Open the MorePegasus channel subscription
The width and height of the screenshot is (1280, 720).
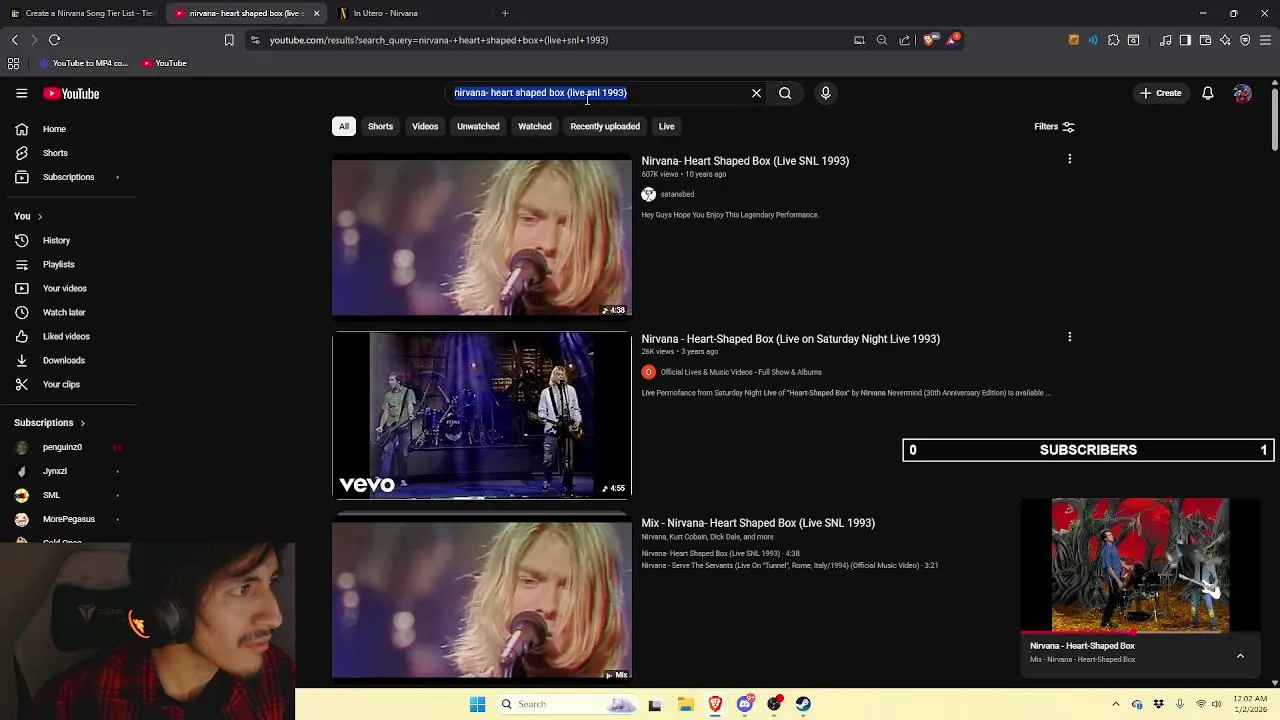(68, 519)
